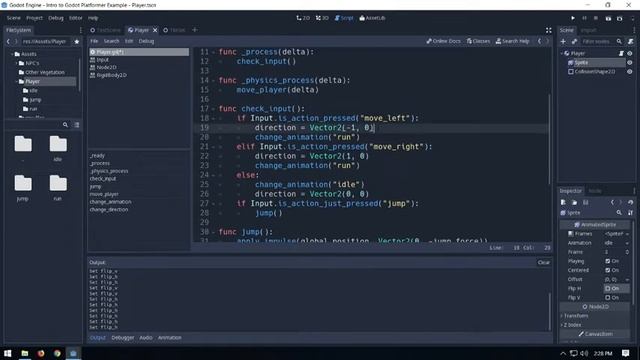640x360 pixels.
Task: Add a new scene tab
Action: tap(195, 30)
